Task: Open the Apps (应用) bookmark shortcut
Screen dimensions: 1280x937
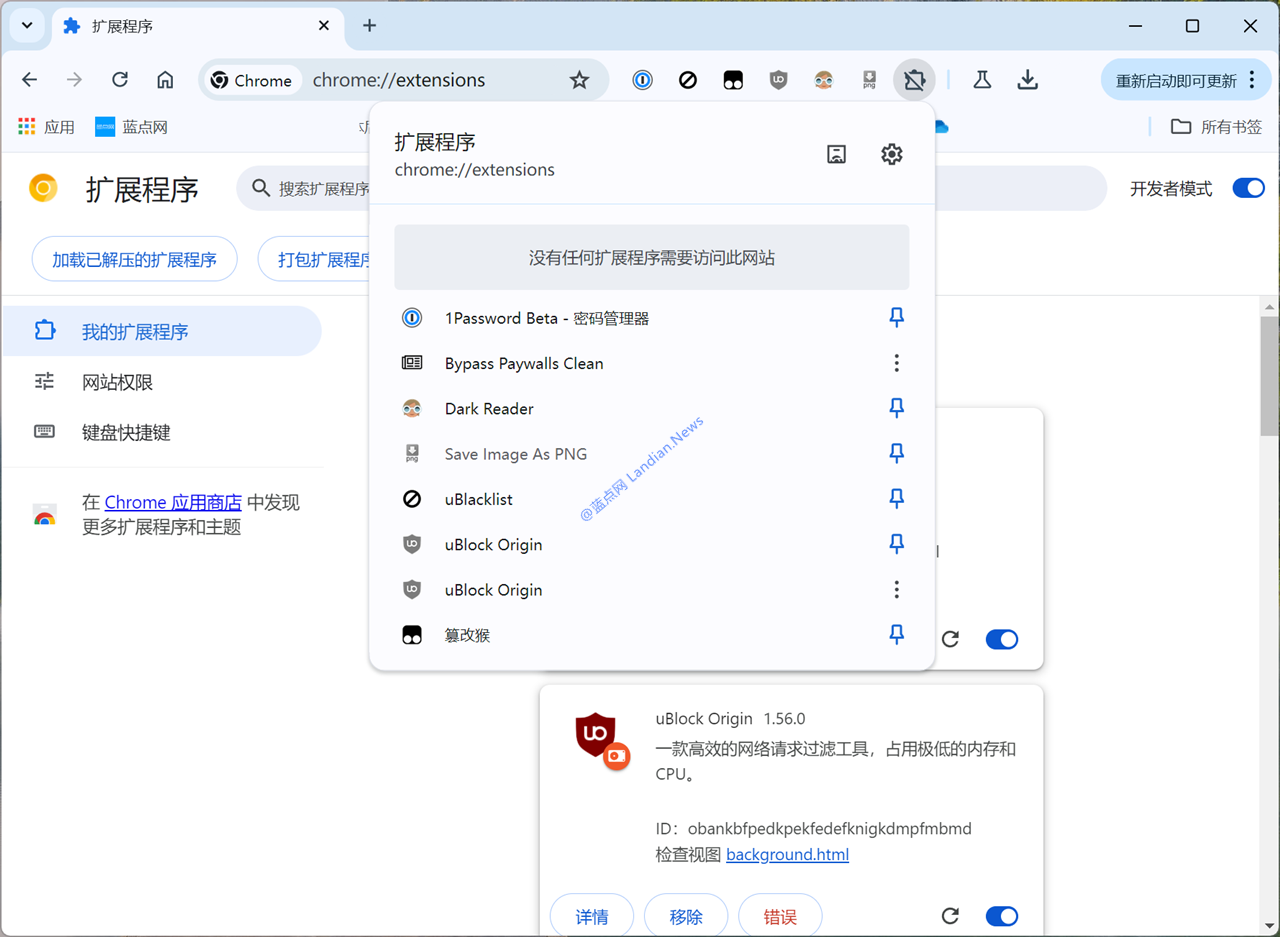Action: pos(46,127)
